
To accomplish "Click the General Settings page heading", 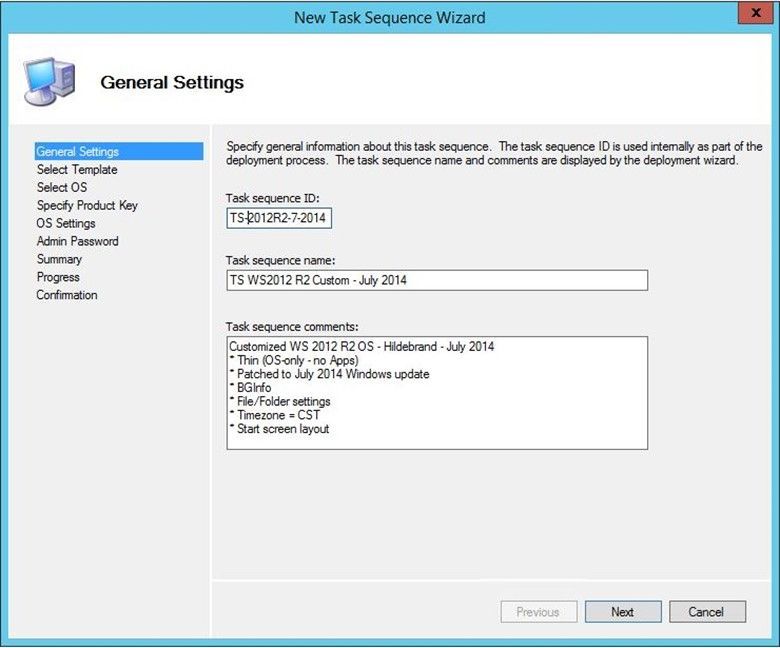I will click(x=172, y=82).
